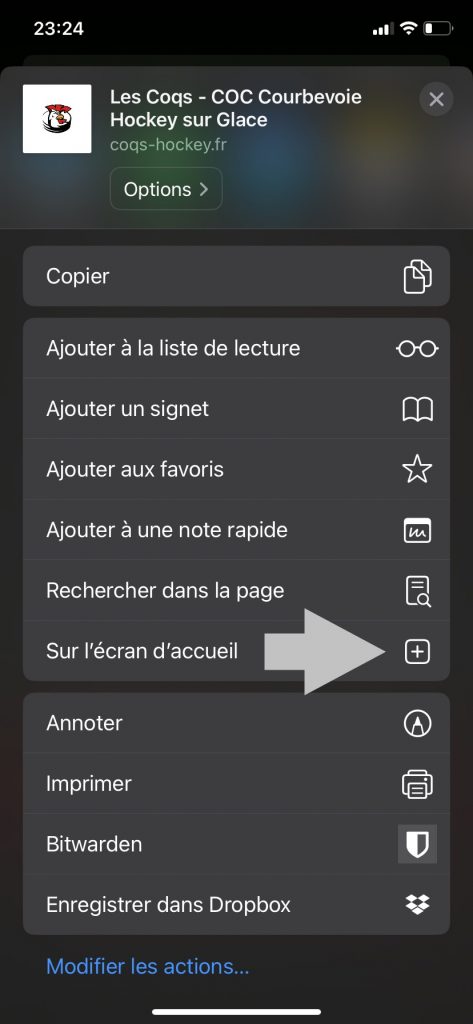Tap the Dropbox logo icon
This screenshot has height=1024, width=473.
pos(417,904)
